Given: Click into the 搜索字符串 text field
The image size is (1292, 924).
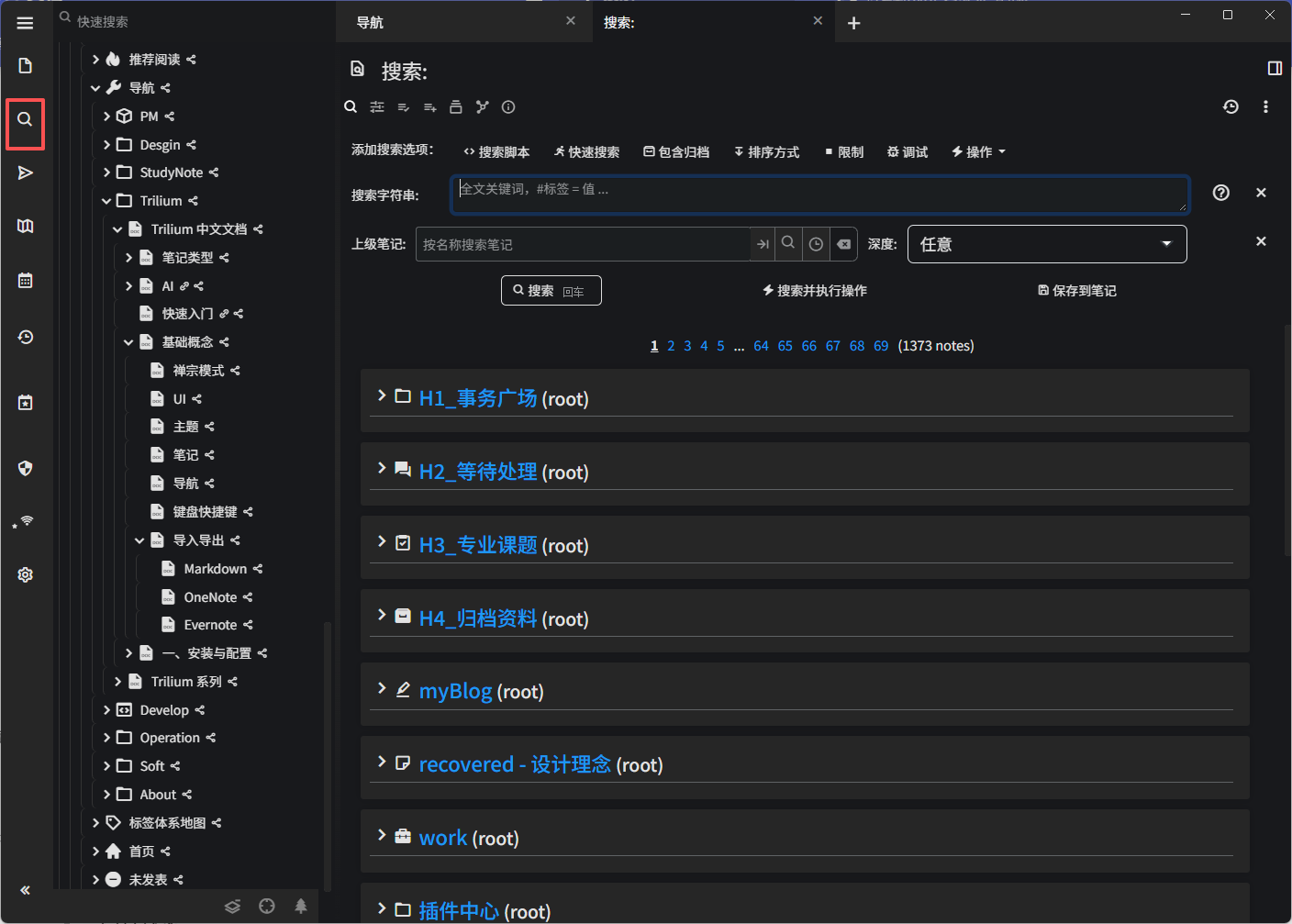Looking at the screenshot, I should click(x=819, y=194).
